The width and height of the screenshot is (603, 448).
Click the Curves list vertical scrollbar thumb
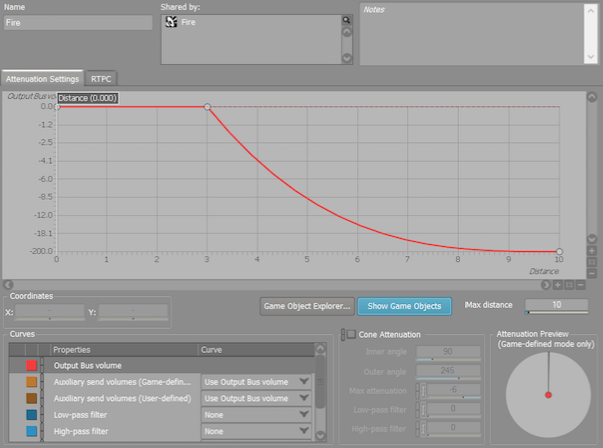(320, 382)
